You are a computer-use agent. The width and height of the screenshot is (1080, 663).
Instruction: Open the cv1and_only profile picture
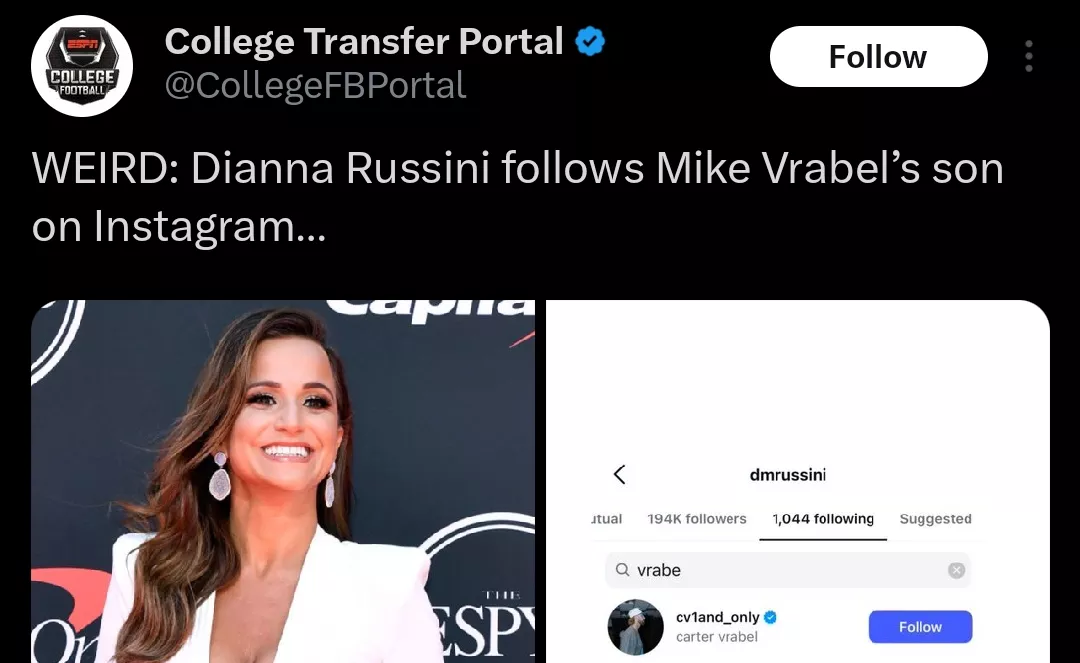(x=635, y=627)
